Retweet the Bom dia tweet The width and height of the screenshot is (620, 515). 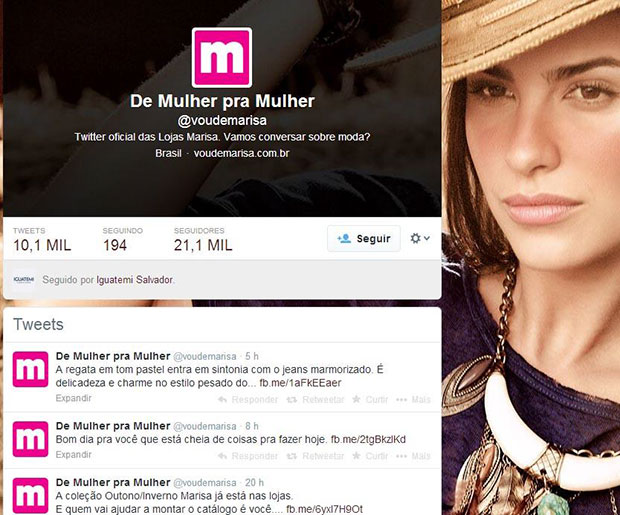315,456
